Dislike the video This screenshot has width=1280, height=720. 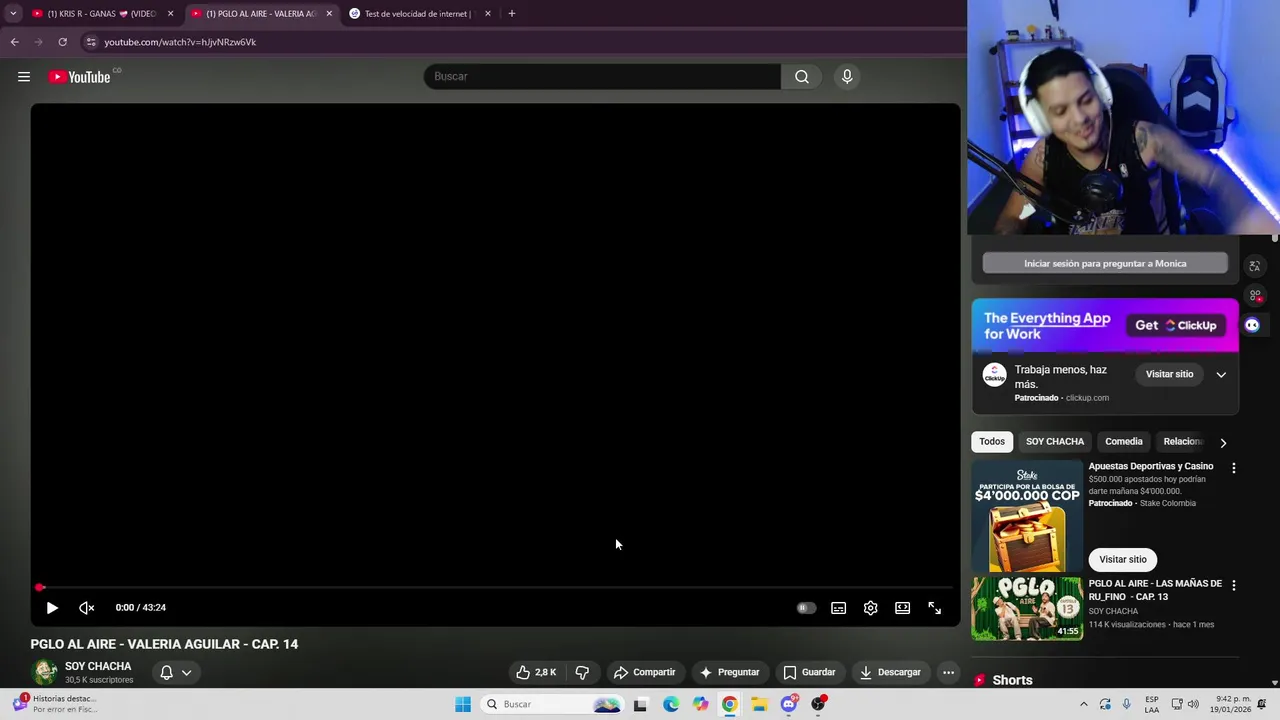[582, 672]
